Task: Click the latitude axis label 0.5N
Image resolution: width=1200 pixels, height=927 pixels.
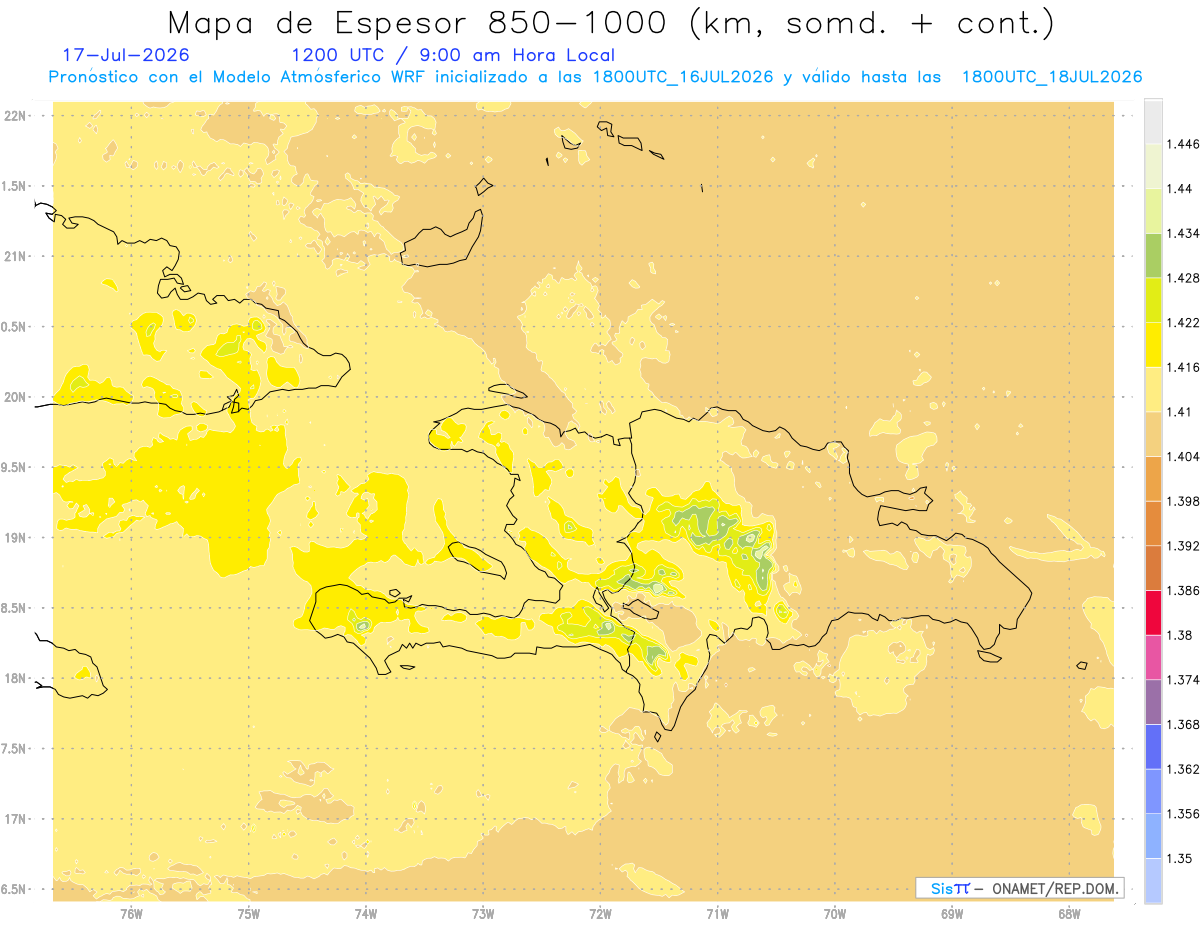Action: coord(14,327)
